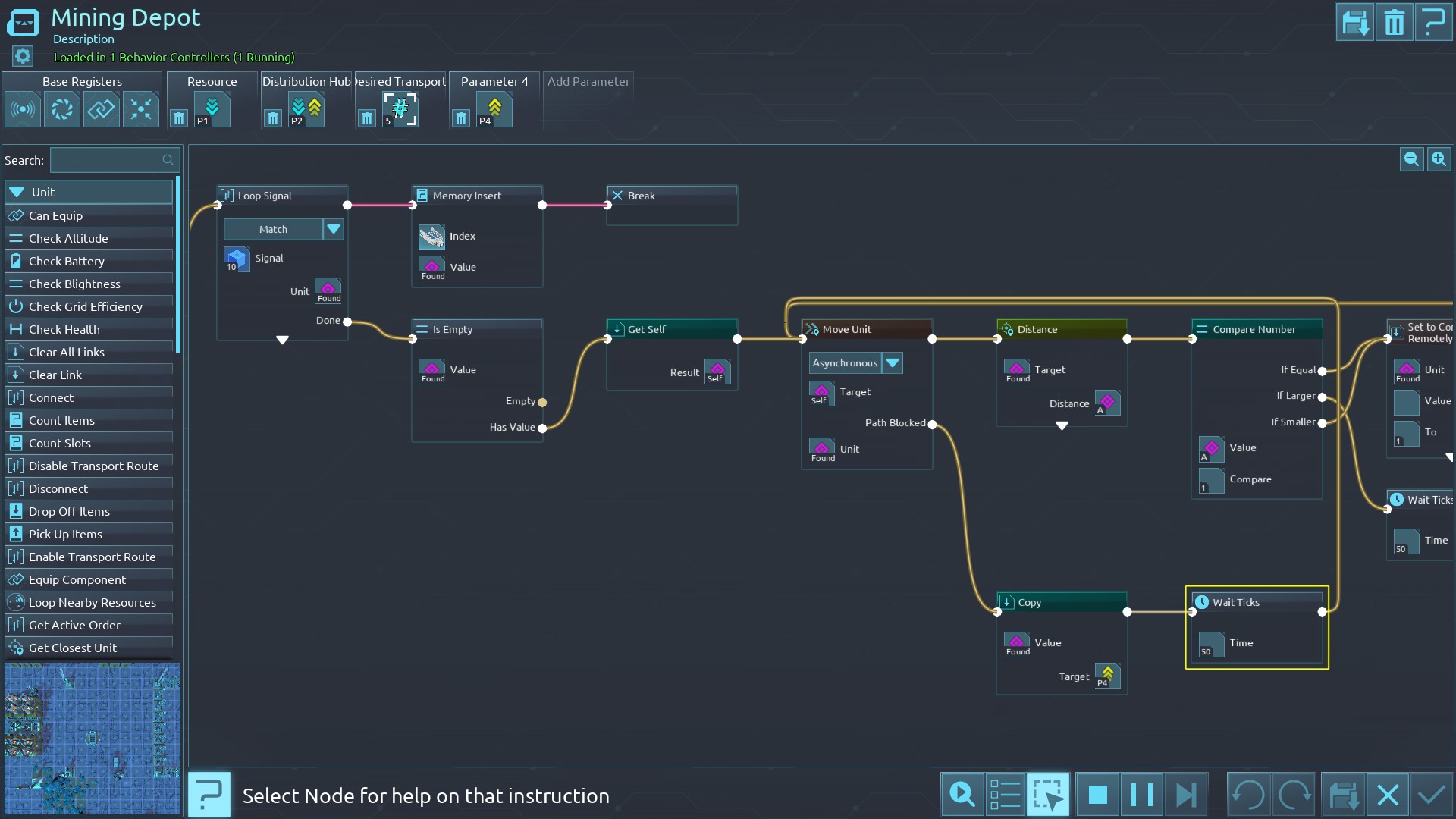Open the behavior settings gear icon
This screenshot has width=1456, height=819.
pyautogui.click(x=23, y=56)
